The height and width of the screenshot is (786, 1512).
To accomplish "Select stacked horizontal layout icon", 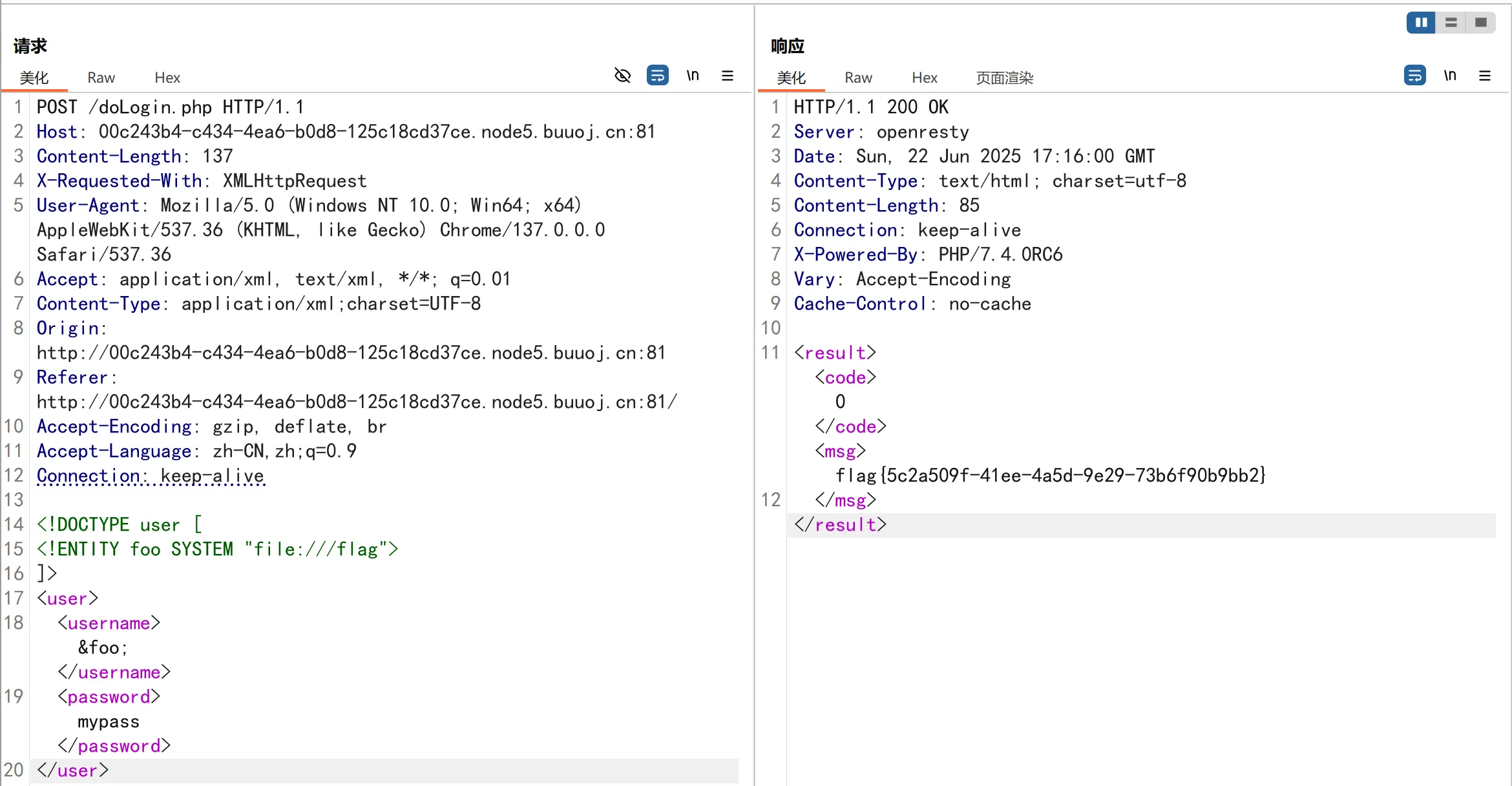I will click(1451, 23).
